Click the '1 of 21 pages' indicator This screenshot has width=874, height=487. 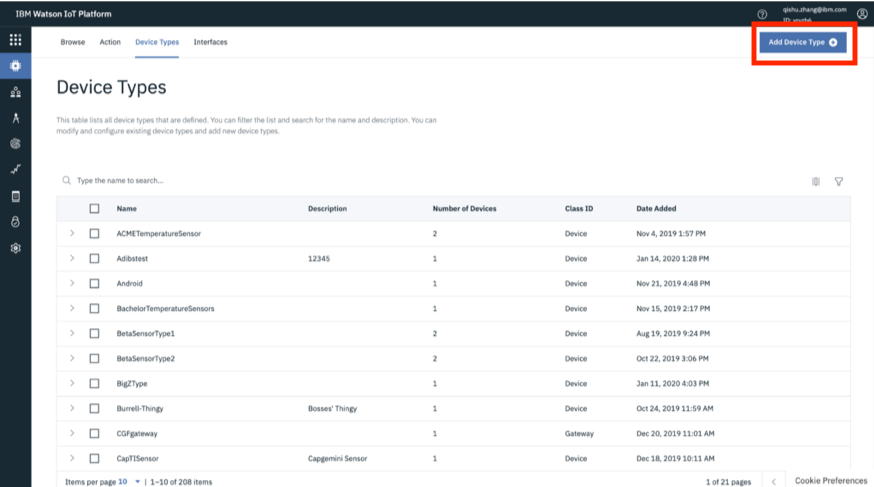(x=728, y=482)
